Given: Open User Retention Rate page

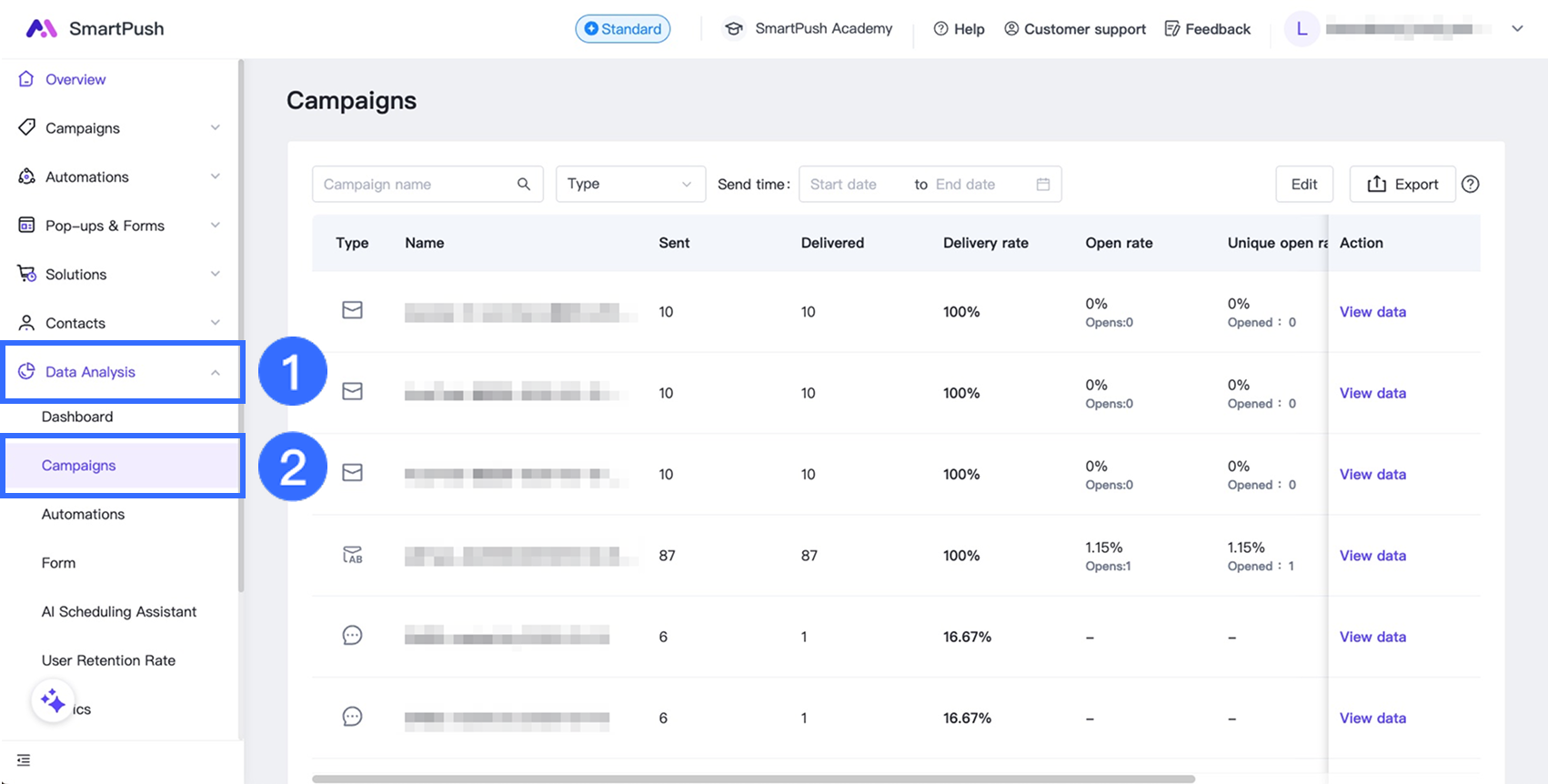Looking at the screenshot, I should coord(108,660).
